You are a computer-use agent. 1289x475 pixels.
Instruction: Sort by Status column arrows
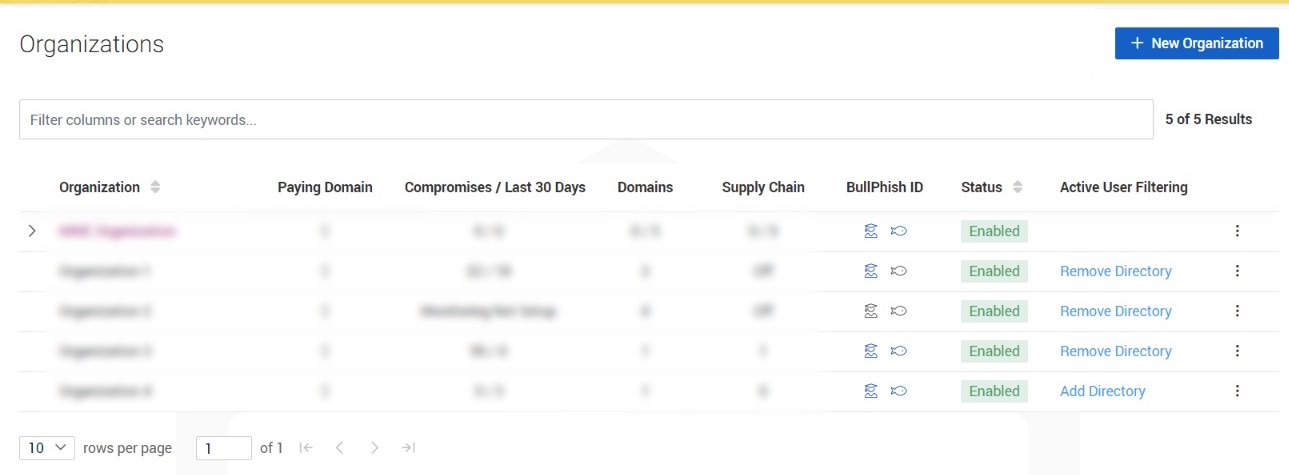(x=1017, y=187)
